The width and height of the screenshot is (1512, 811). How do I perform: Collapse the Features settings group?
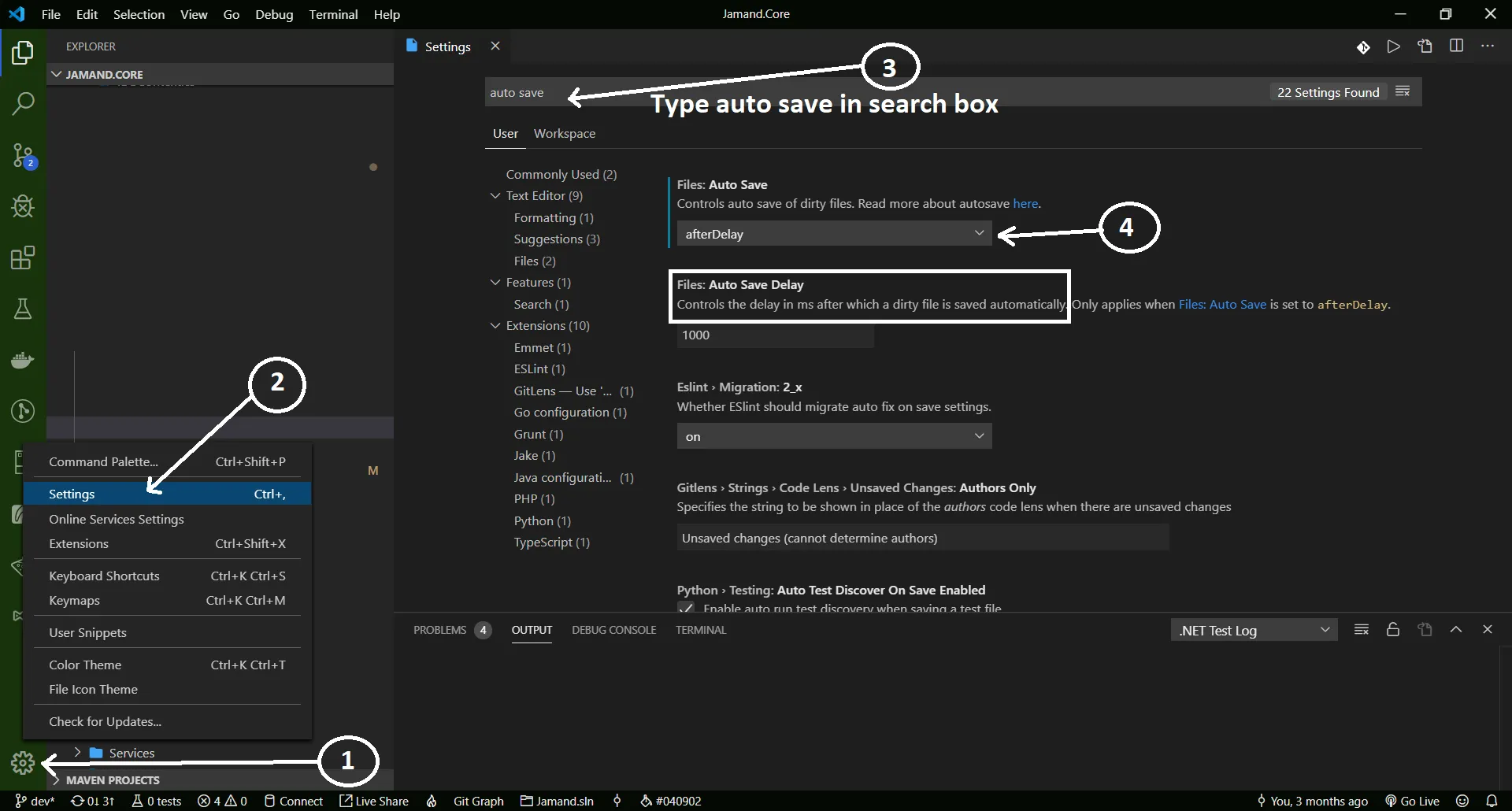[x=495, y=282]
